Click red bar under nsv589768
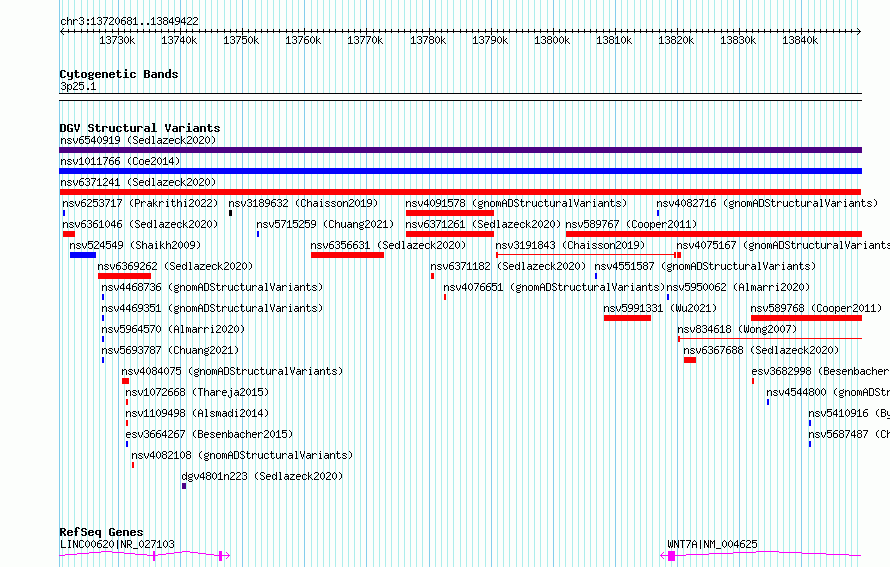The height and width of the screenshot is (567, 890). click(x=807, y=318)
